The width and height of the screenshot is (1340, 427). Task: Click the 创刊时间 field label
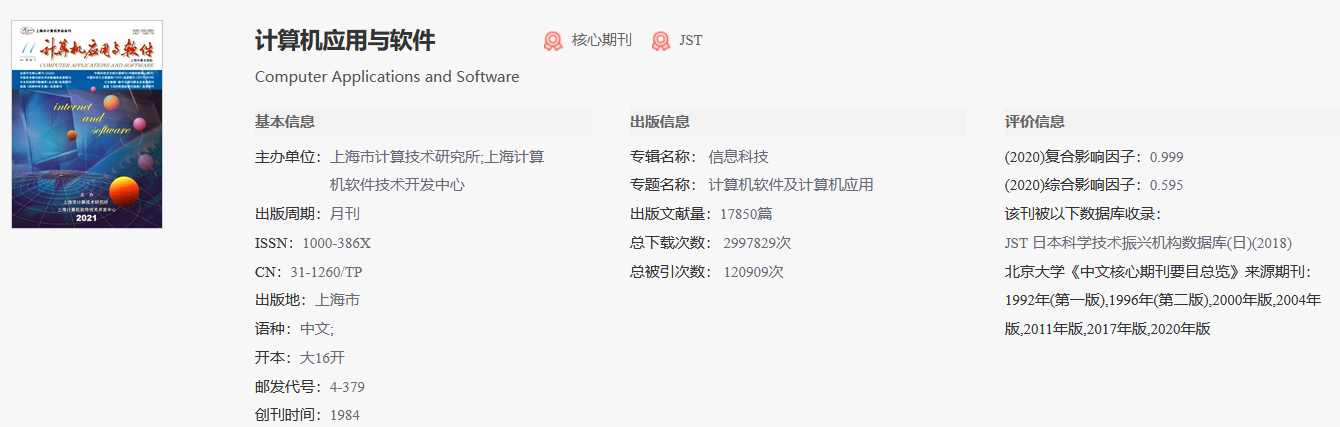click(x=288, y=415)
